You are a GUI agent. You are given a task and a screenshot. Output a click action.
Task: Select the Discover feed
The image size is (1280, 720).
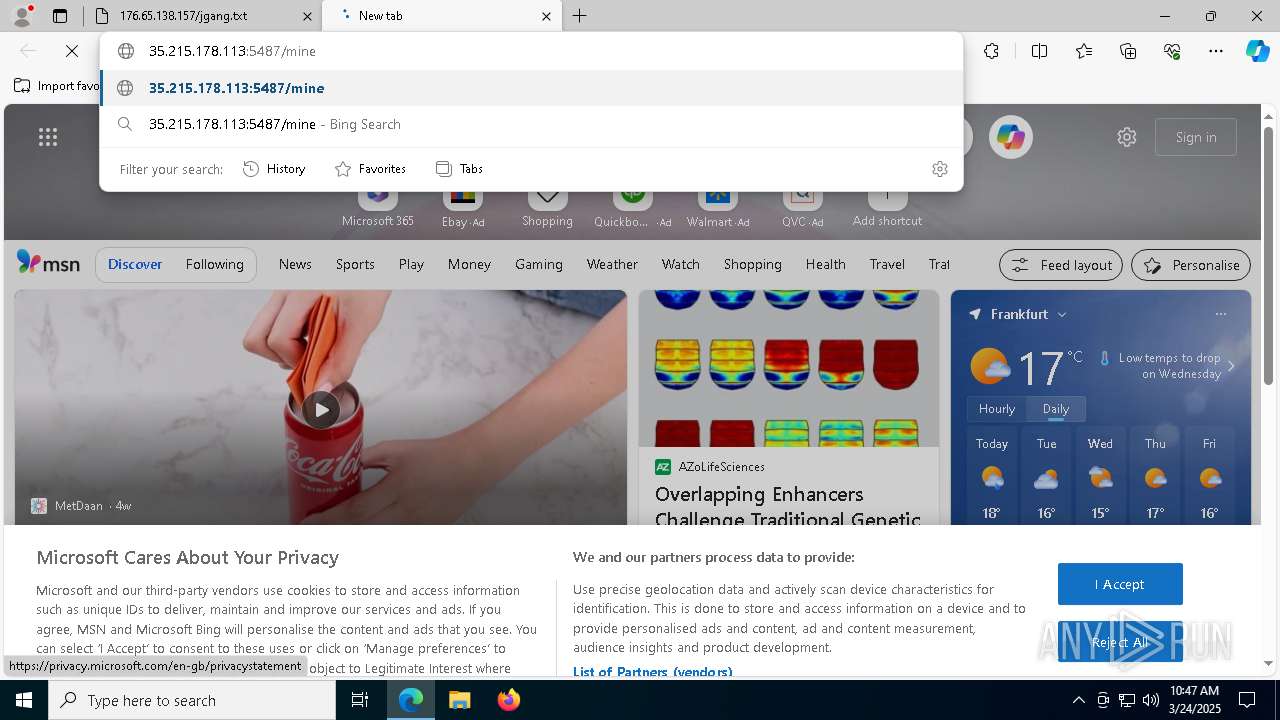(x=135, y=264)
